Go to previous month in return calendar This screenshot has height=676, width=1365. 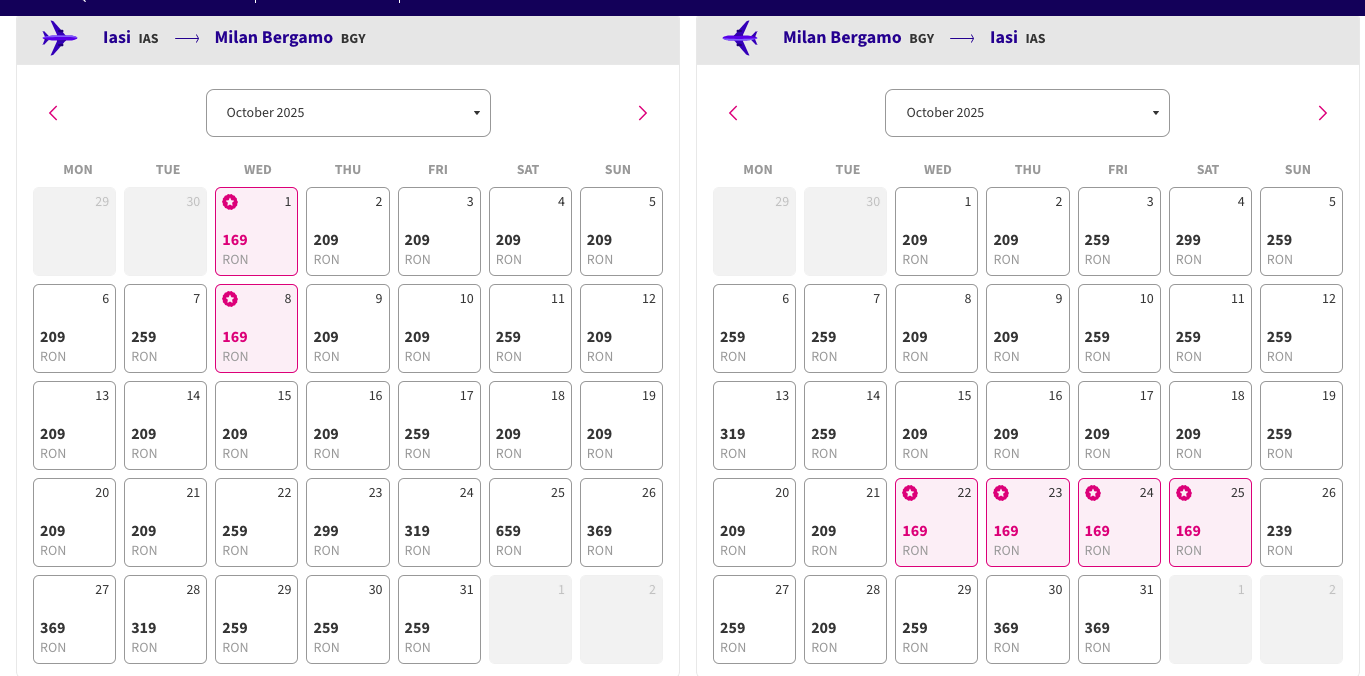tap(733, 113)
